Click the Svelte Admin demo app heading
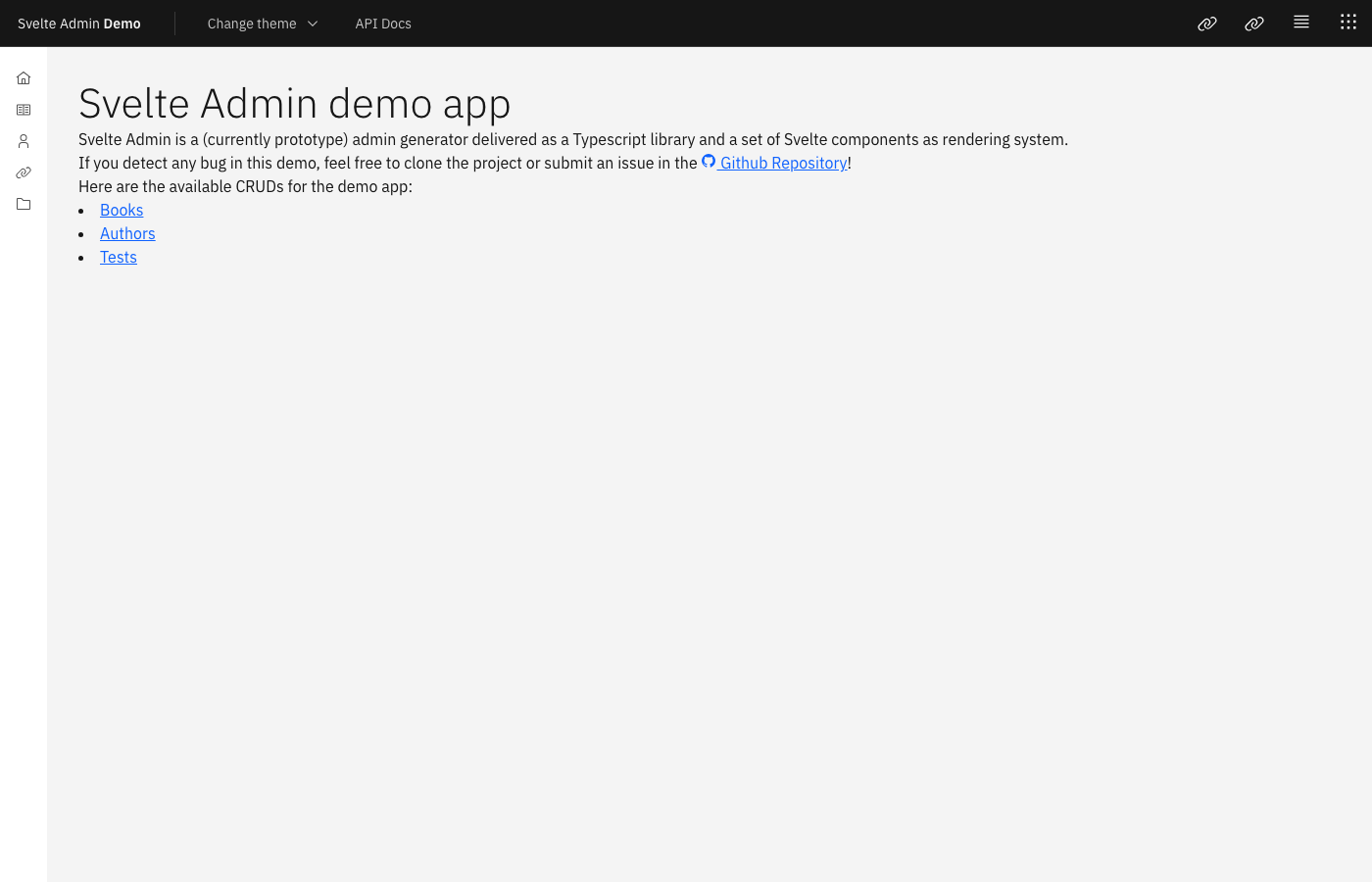The image size is (1372, 882). (294, 103)
